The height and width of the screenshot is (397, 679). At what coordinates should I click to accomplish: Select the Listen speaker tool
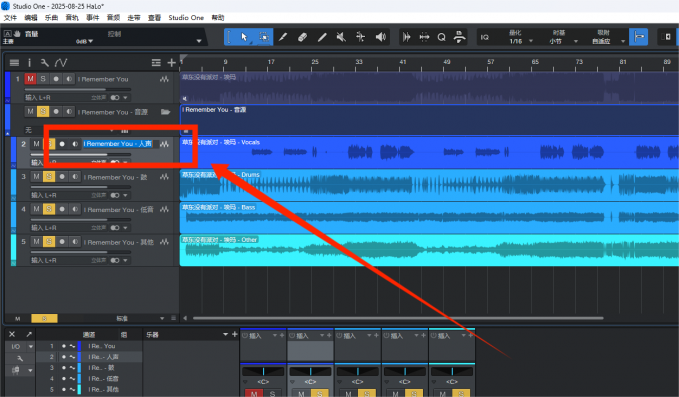[x=381, y=37]
